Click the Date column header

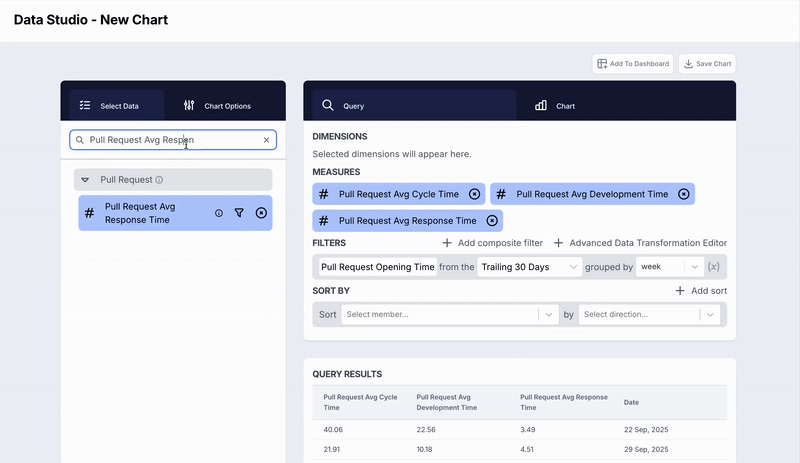(x=631, y=402)
